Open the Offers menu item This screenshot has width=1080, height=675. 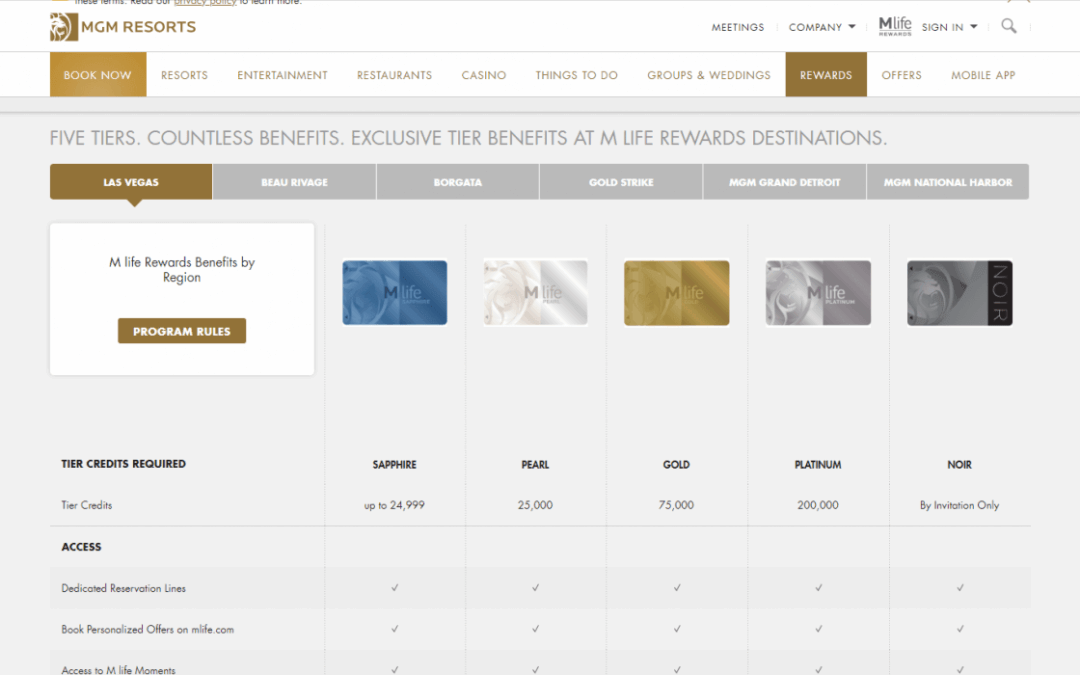[901, 75]
